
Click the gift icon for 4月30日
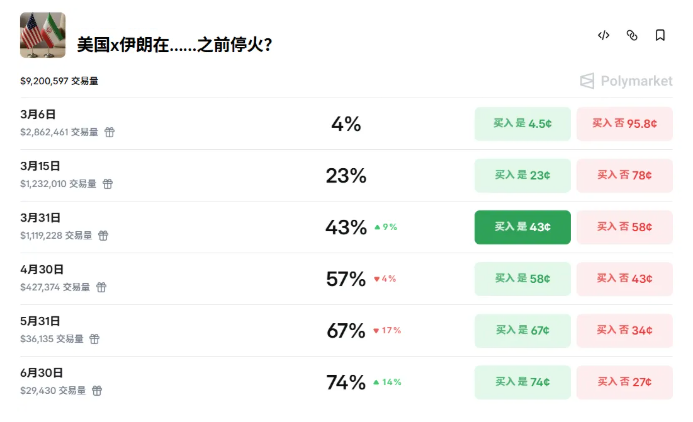click(x=101, y=287)
